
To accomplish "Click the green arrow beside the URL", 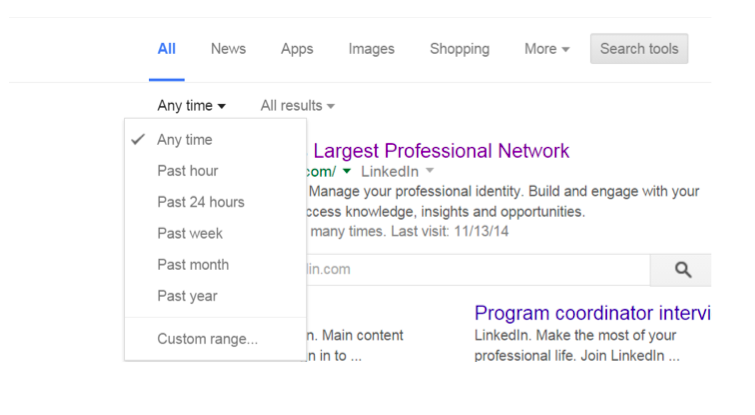I will (x=347, y=171).
